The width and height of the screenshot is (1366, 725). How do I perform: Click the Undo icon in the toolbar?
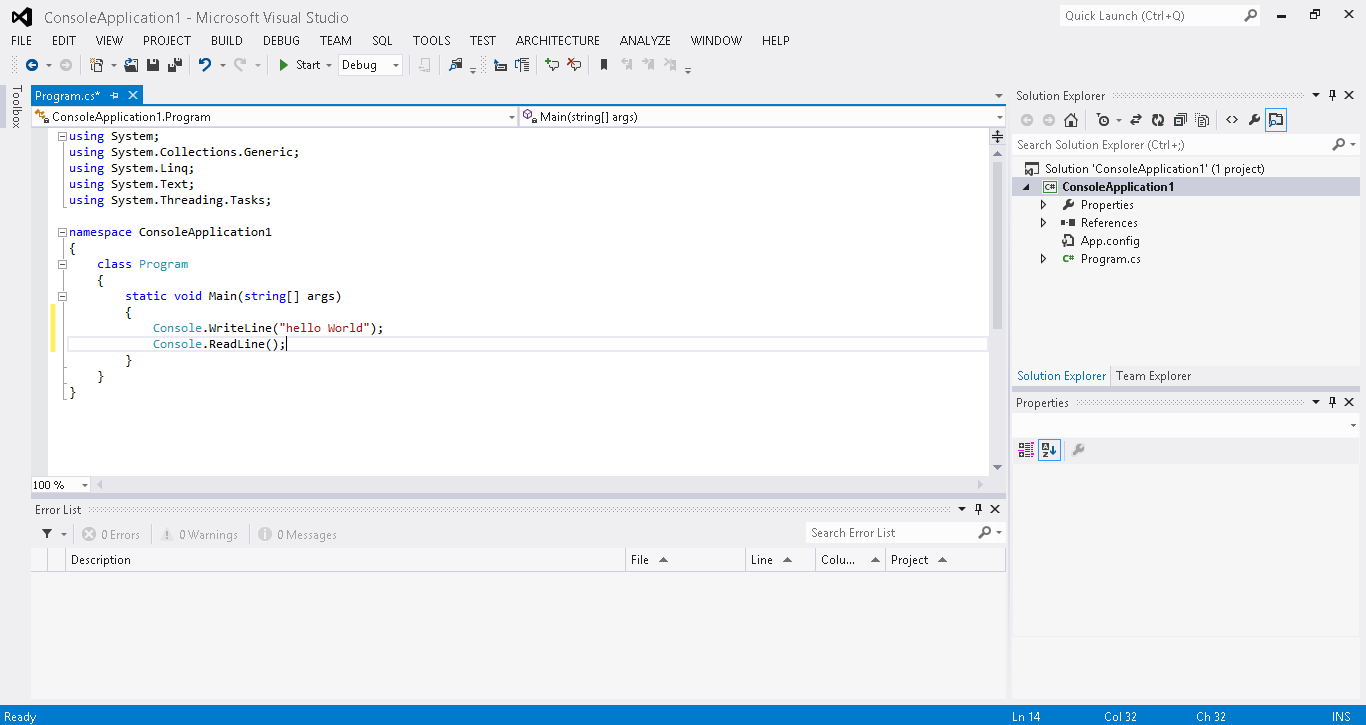[x=204, y=65]
